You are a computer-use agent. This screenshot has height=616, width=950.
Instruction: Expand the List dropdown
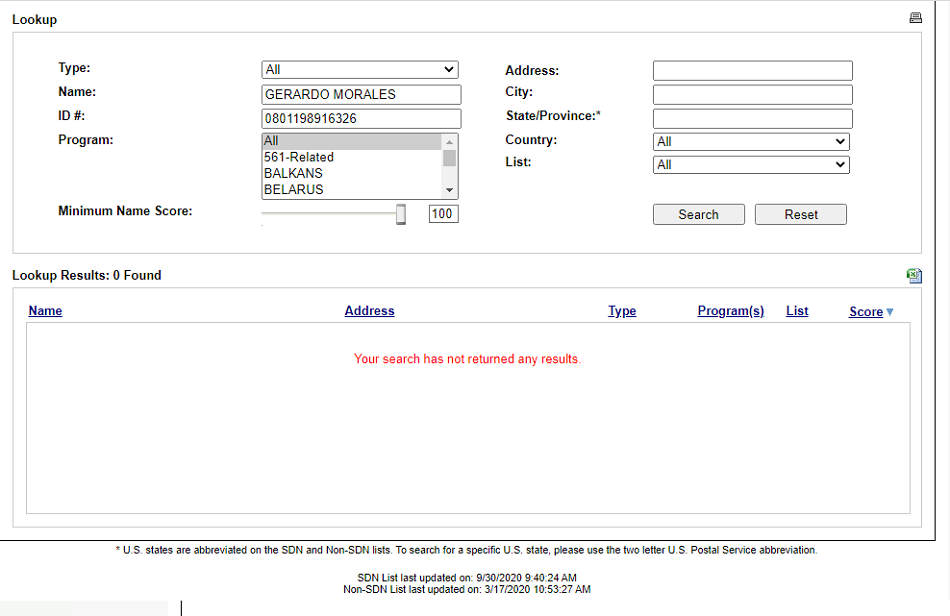pyautogui.click(x=750, y=165)
